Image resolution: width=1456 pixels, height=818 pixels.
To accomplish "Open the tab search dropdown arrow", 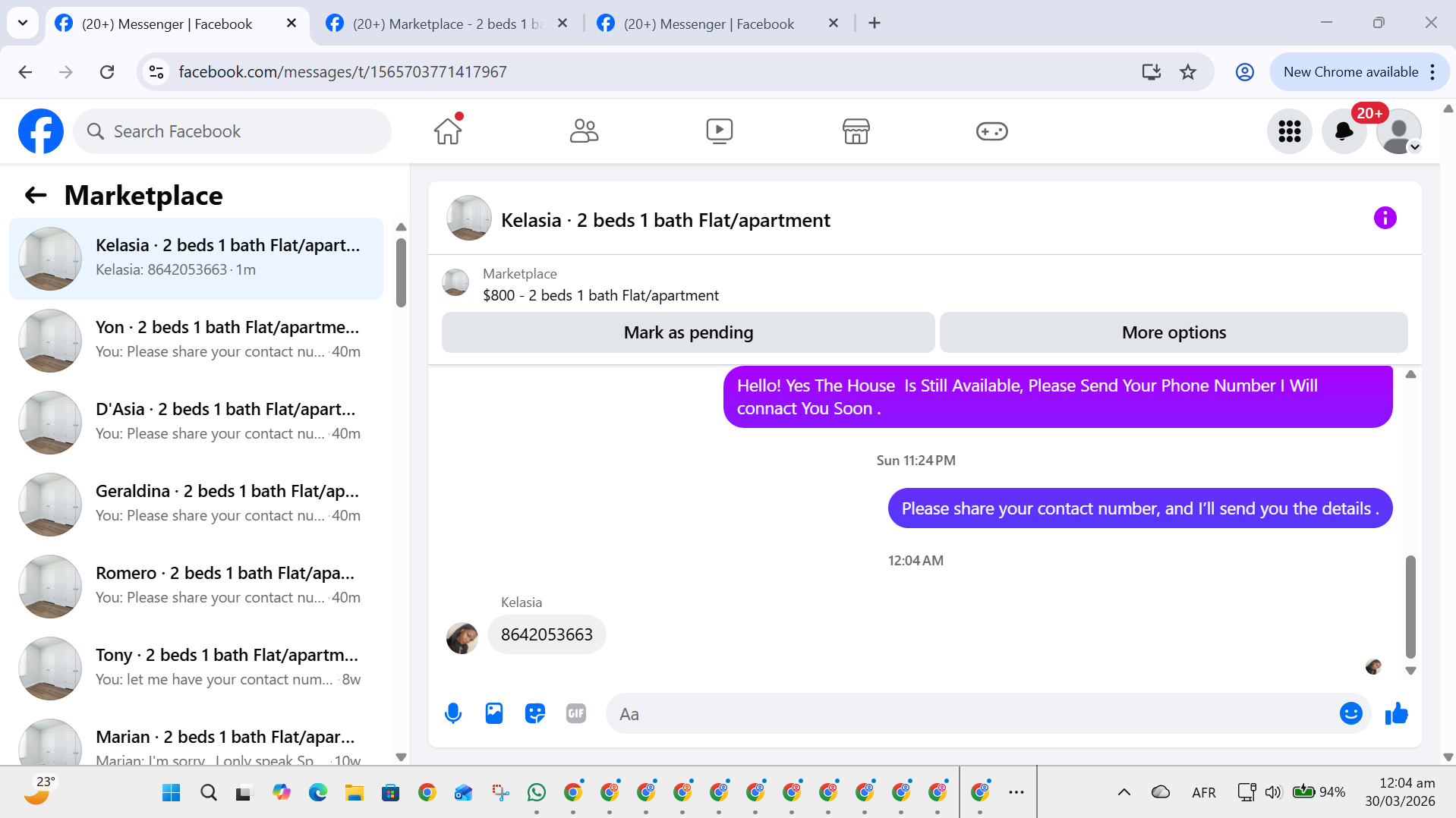I will click(x=22, y=23).
